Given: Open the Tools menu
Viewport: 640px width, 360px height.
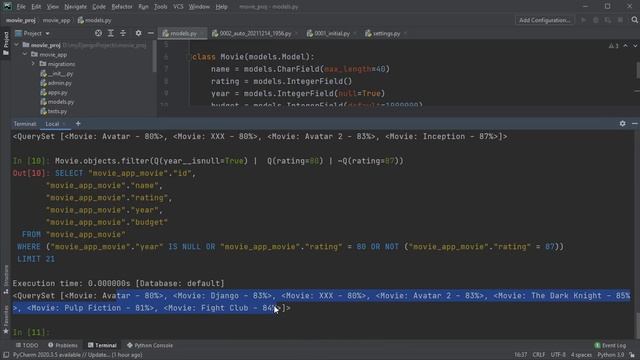Looking at the screenshot, I should point(160,7).
